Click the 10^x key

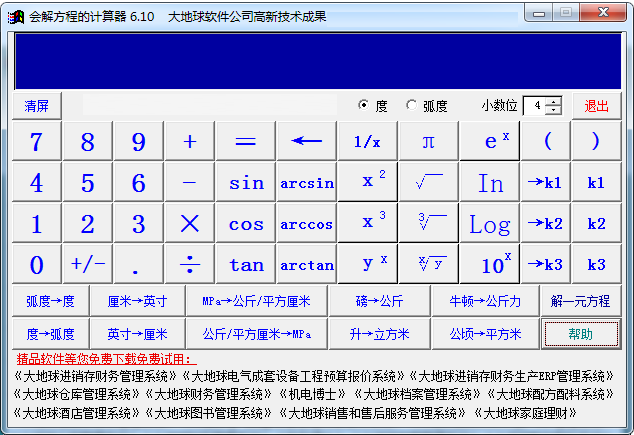pos(490,264)
